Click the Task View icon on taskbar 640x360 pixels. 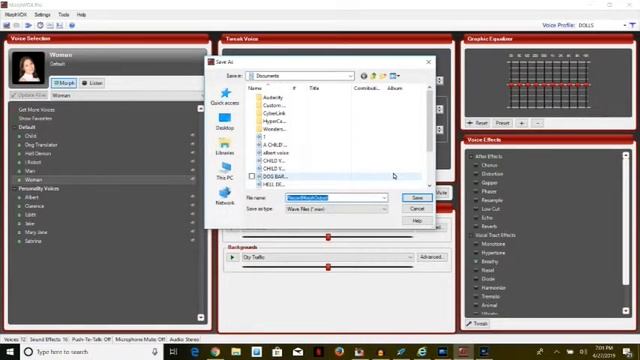173,351
